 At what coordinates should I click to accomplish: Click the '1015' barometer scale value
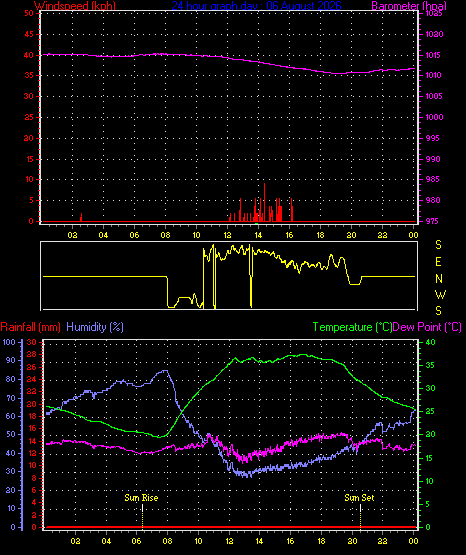coord(434,55)
